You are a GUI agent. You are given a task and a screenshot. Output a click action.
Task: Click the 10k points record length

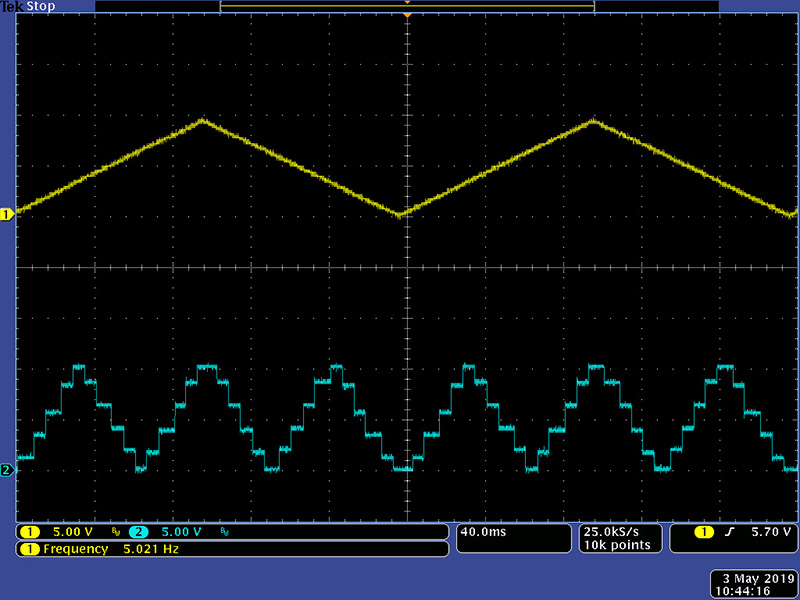pyautogui.click(x=617, y=545)
